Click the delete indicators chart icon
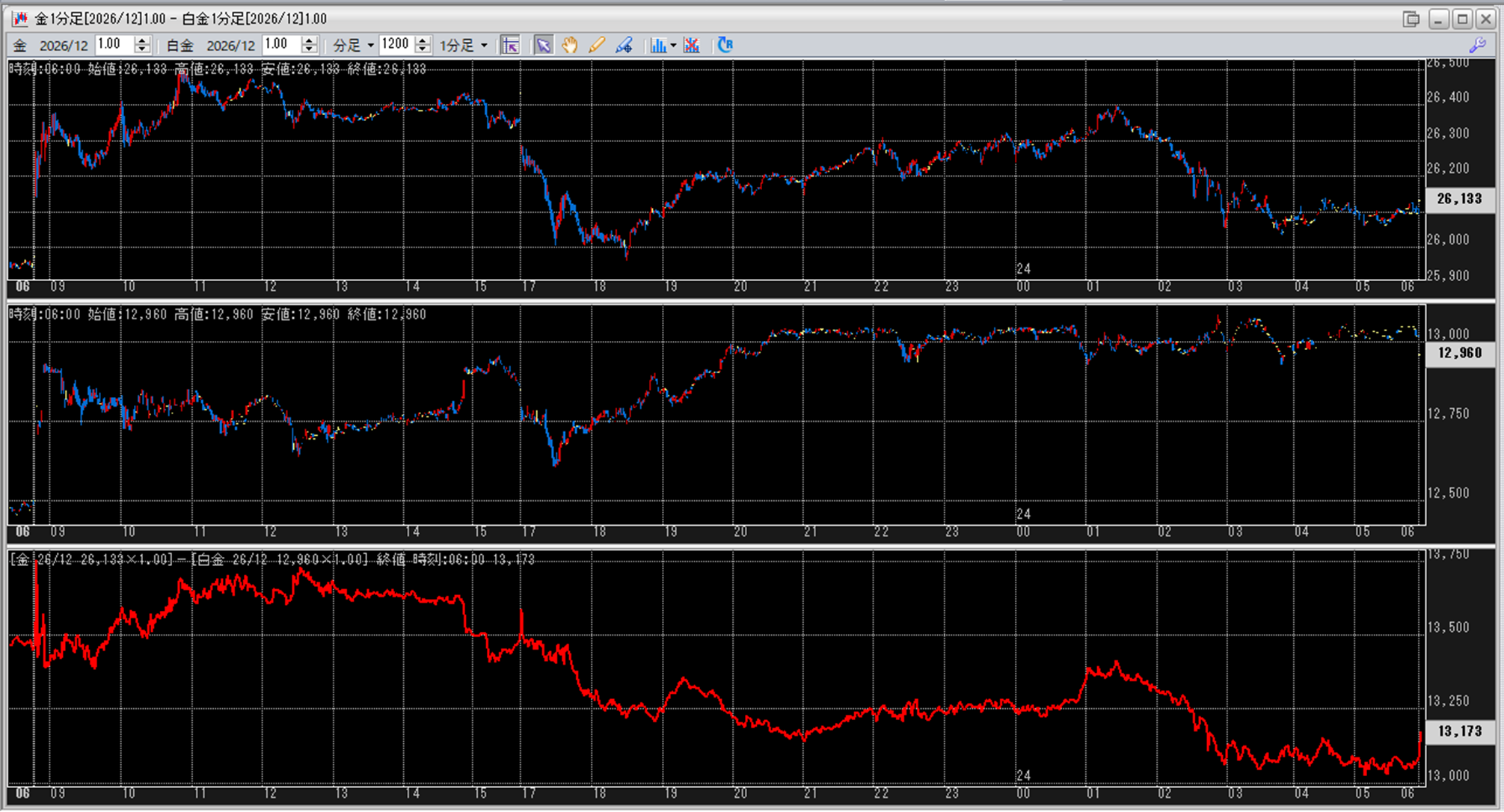Screen dimensions: 1504x812 point(692,46)
